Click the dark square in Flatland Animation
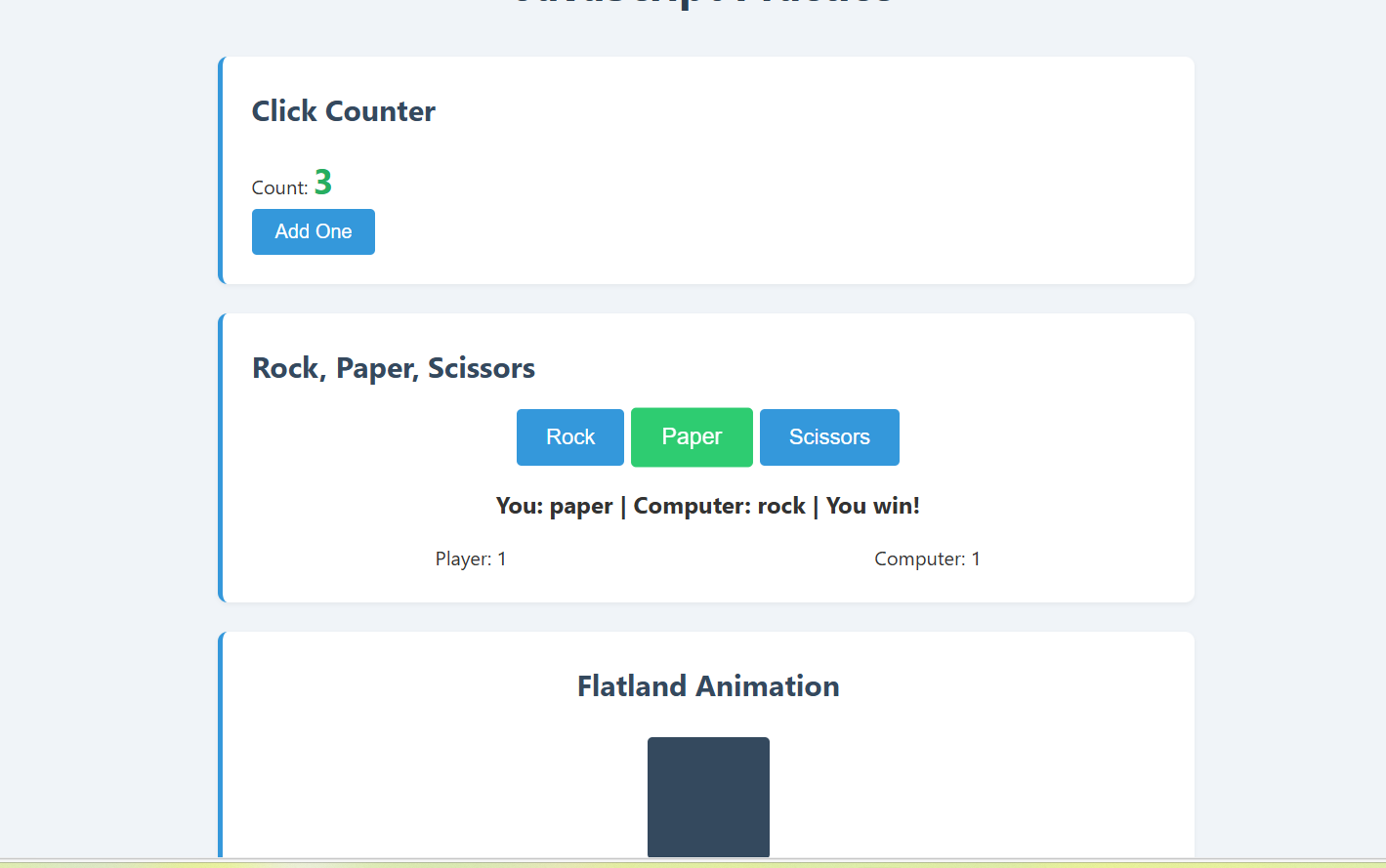The image size is (1386, 868). [x=708, y=797]
